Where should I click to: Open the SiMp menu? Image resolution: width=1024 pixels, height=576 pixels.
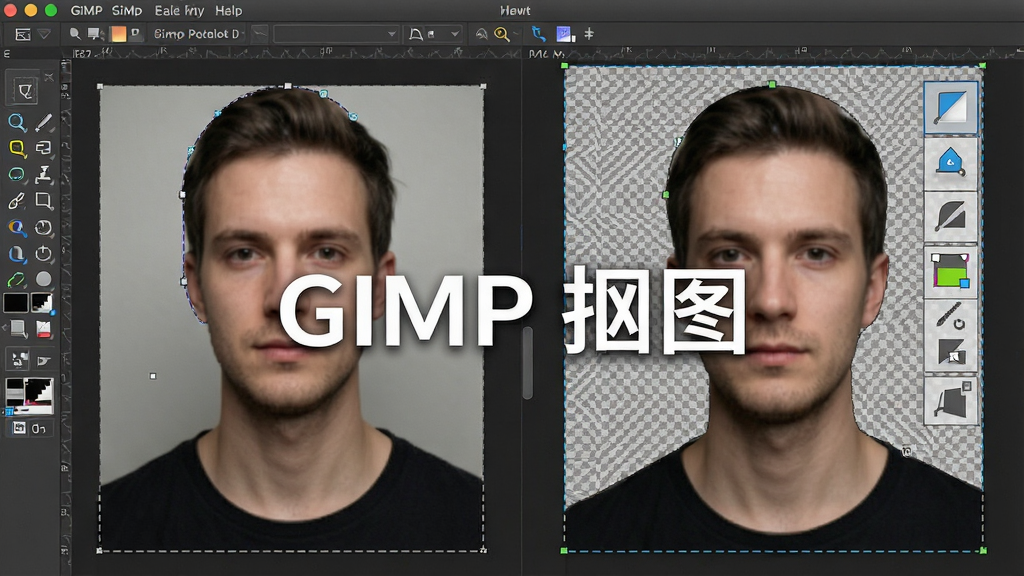(127, 10)
